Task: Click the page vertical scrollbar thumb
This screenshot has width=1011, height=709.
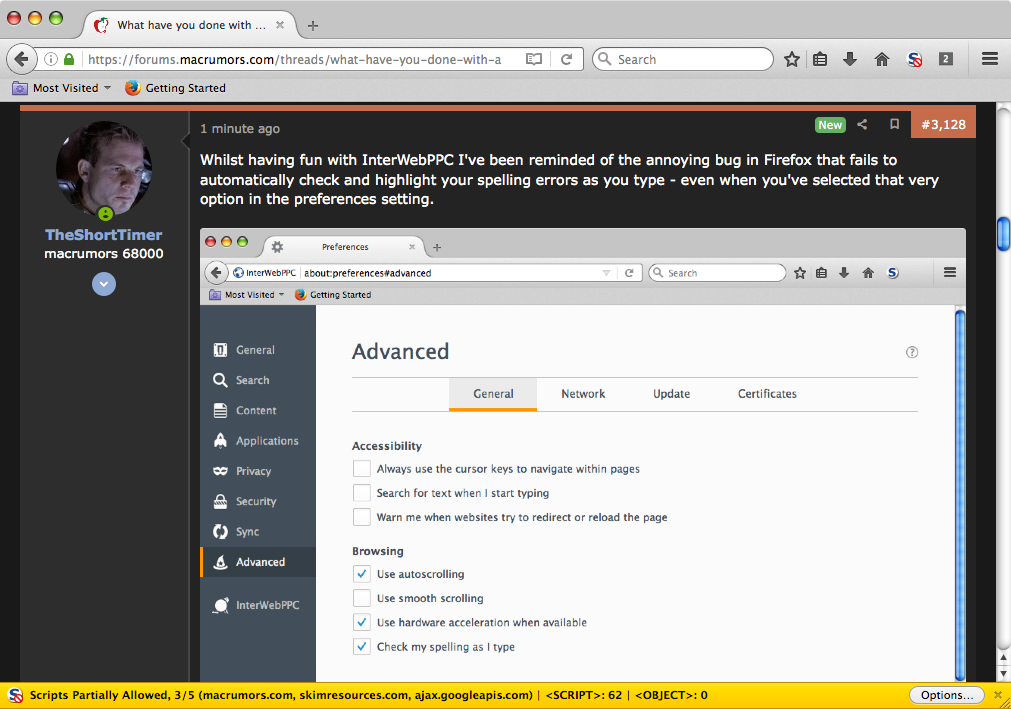Action: pyautogui.click(x=1003, y=234)
